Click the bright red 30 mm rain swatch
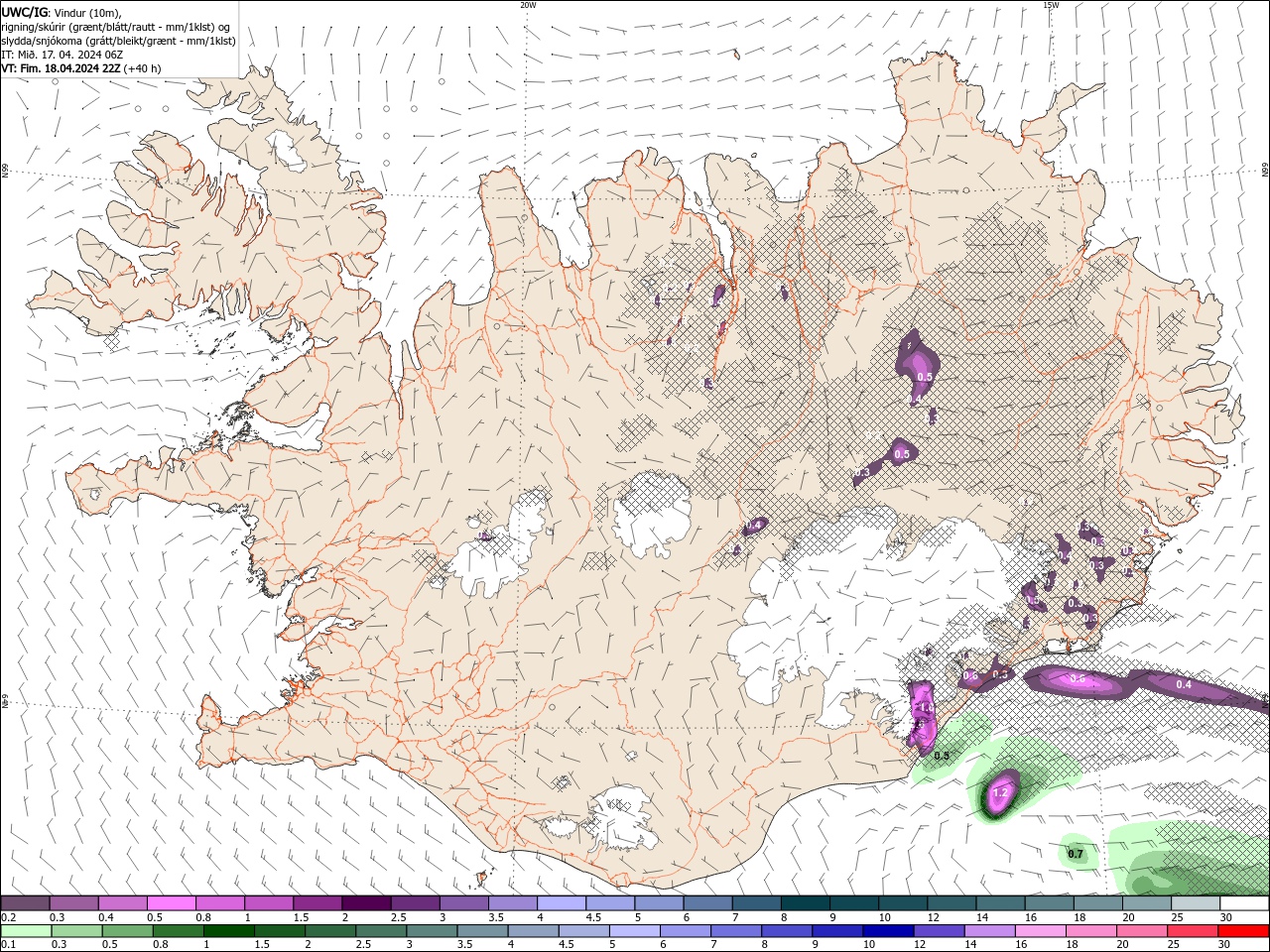 click(1242, 931)
